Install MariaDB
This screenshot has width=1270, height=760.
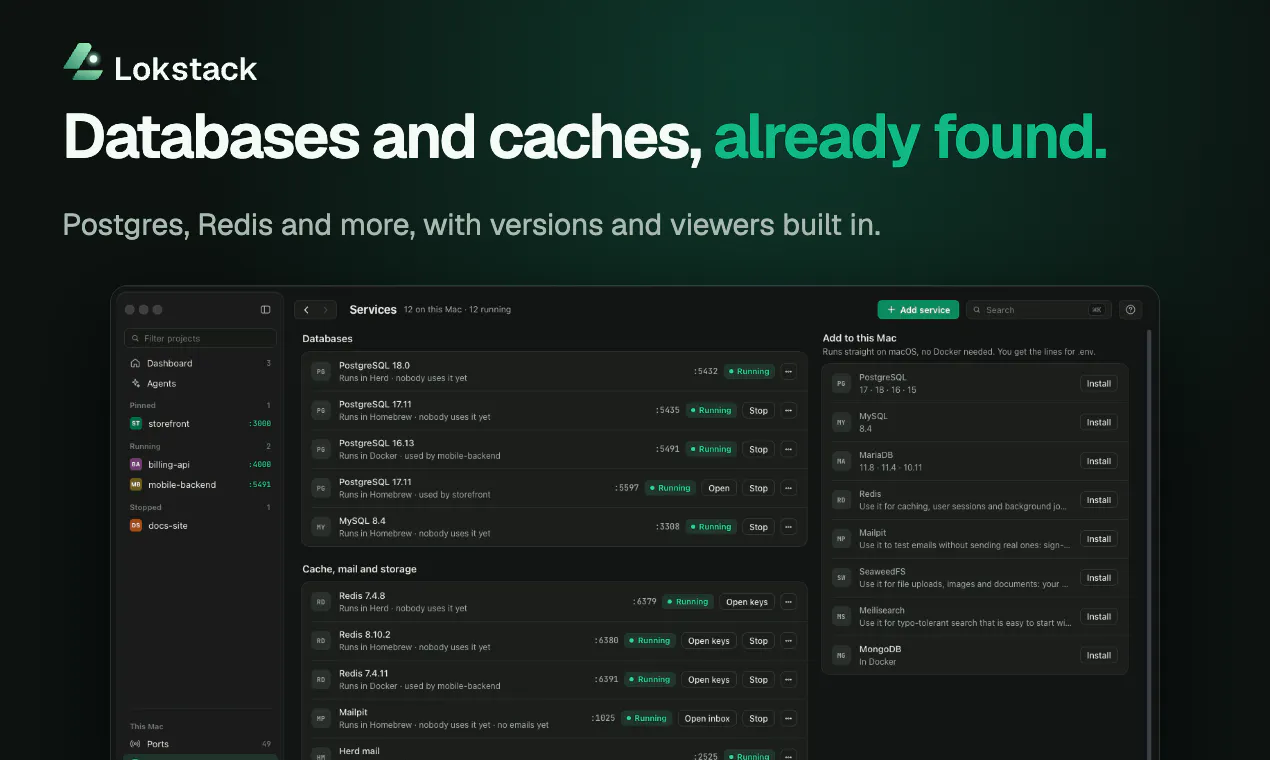coord(1099,461)
